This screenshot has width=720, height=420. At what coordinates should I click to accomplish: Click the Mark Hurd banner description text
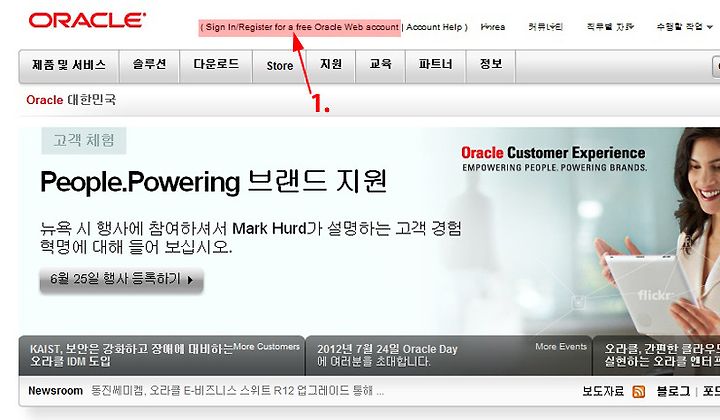[x=251, y=237]
